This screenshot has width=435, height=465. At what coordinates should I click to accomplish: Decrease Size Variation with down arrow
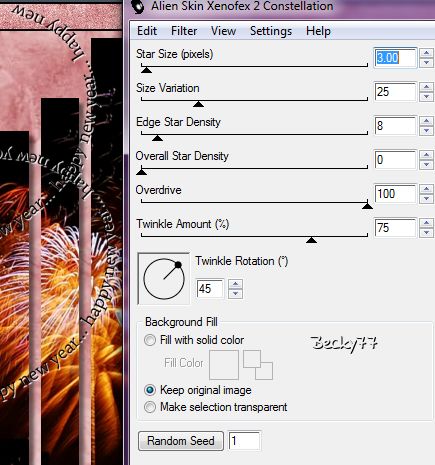pos(426,97)
